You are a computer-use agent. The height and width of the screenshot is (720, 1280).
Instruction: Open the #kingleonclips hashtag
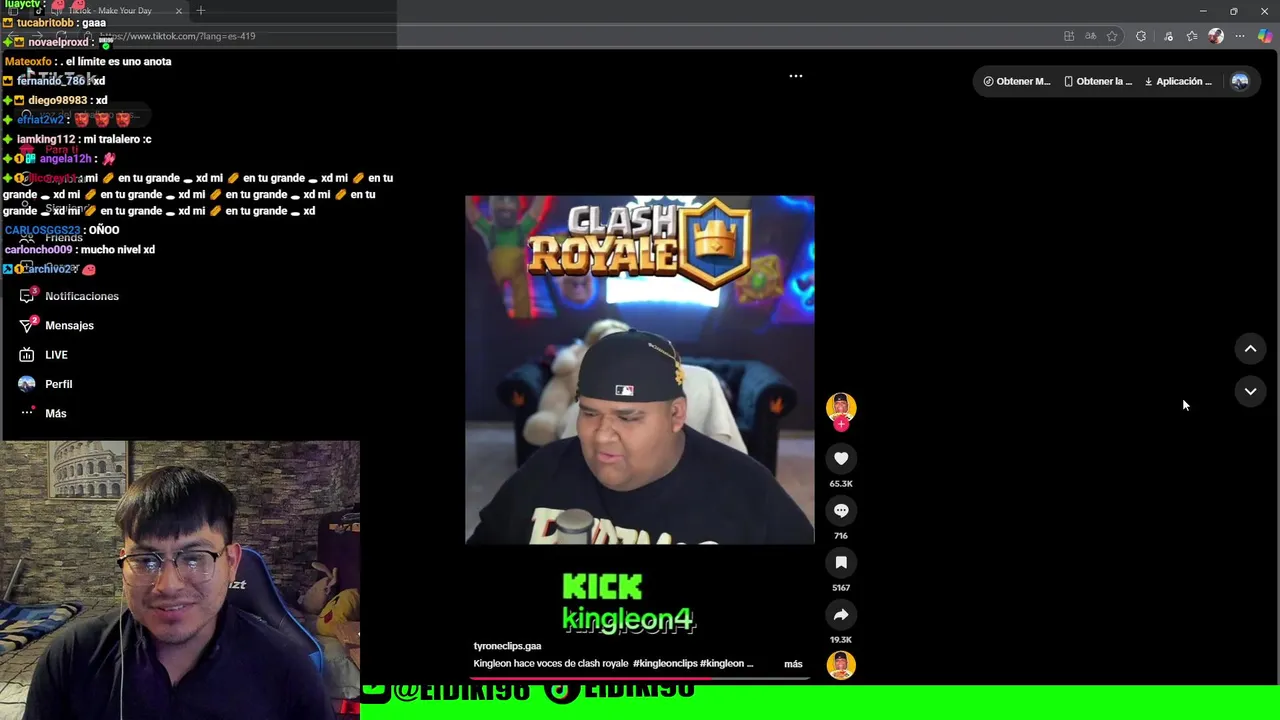click(665, 664)
